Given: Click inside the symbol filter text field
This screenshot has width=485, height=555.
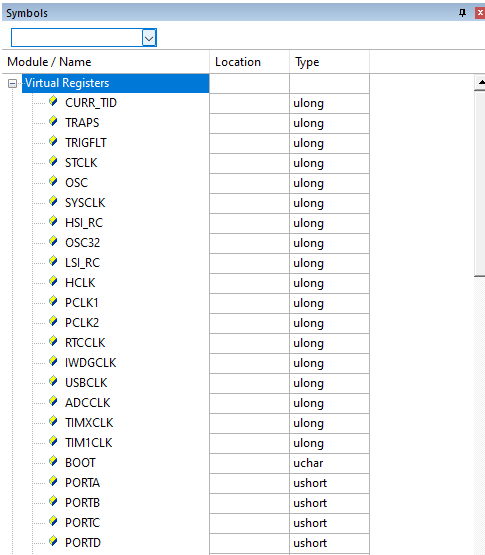Looking at the screenshot, I should (77, 38).
